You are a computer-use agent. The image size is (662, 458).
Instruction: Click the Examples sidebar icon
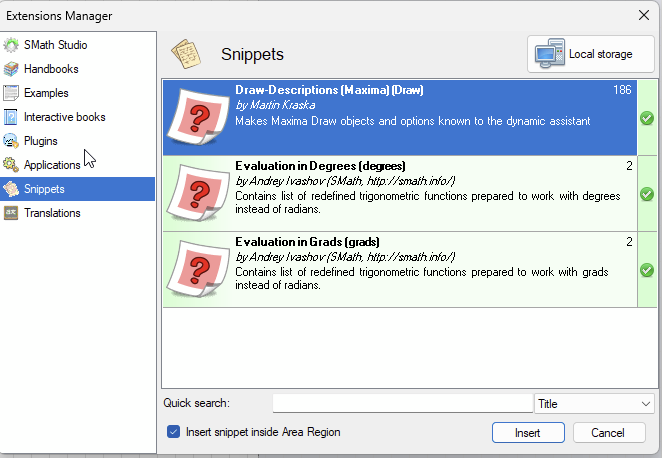(x=11, y=93)
